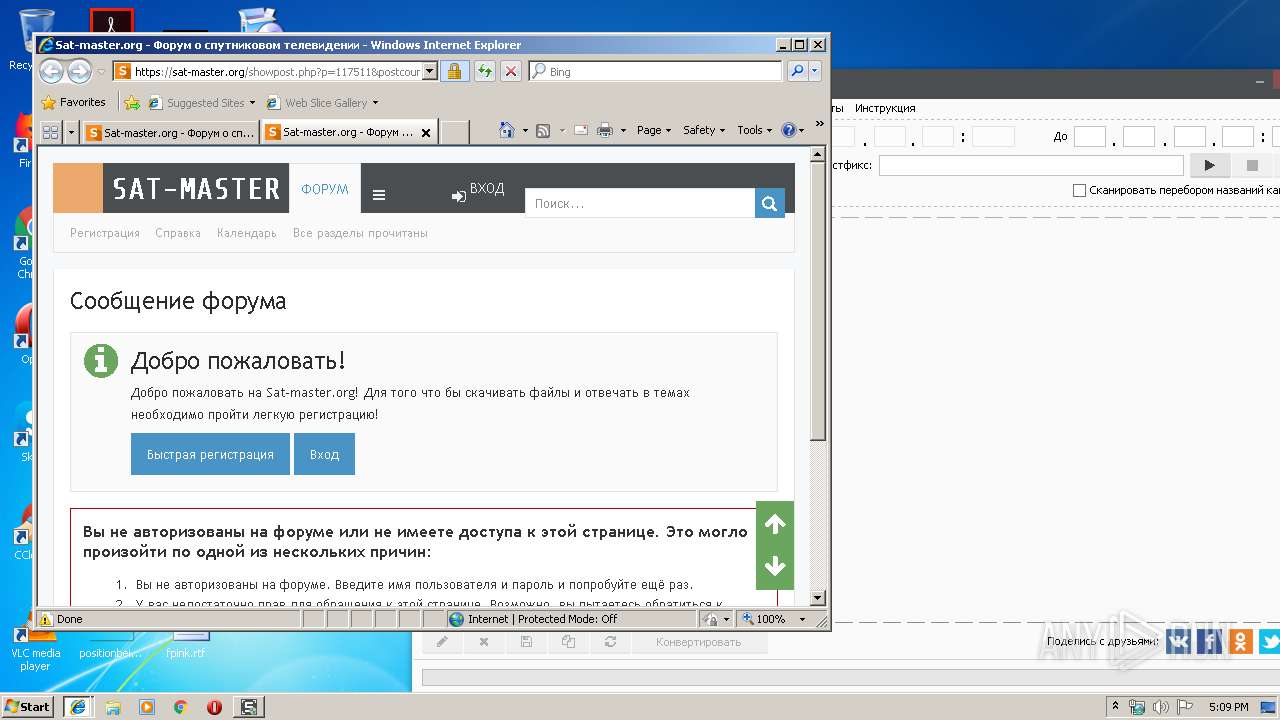
Task: Stop loading with the red X icon
Action: [511, 71]
